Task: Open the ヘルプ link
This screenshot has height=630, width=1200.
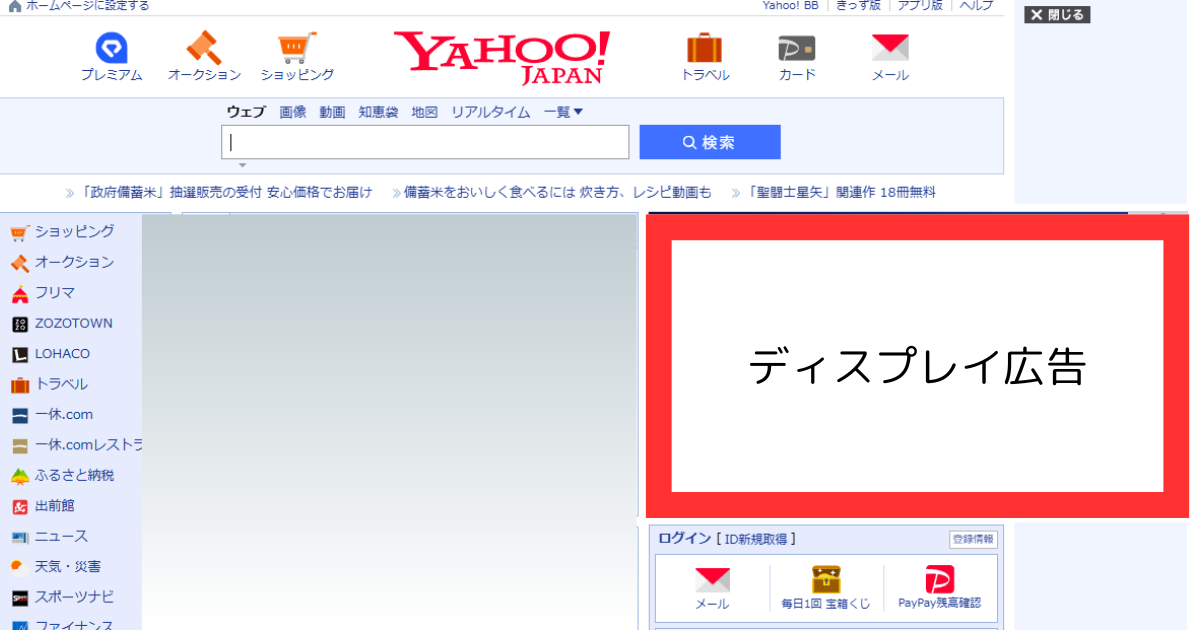Action: click(x=977, y=5)
